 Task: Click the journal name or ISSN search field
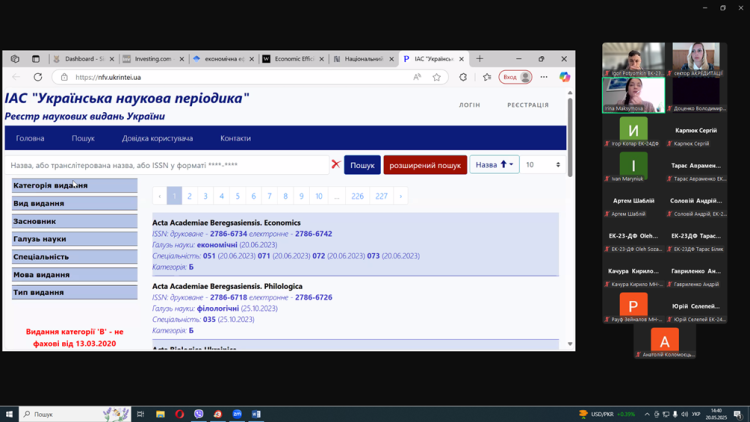click(x=165, y=165)
